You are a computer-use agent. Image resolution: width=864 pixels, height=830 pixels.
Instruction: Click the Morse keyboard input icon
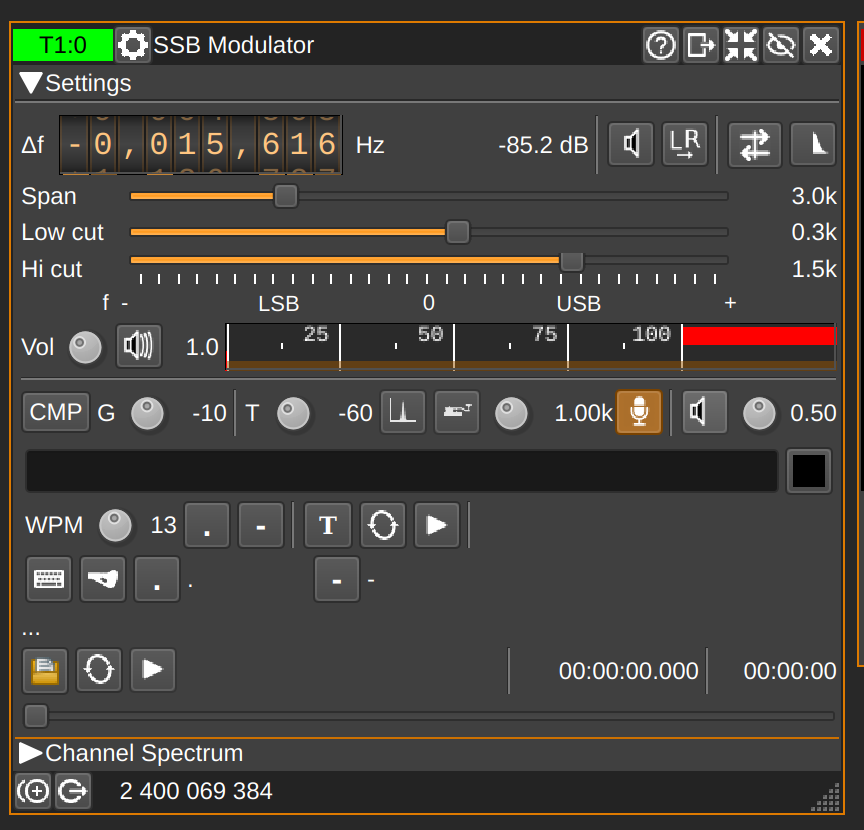49,579
